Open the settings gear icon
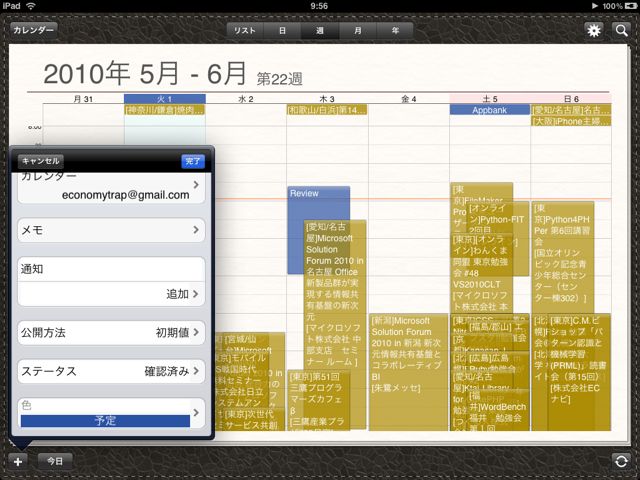 point(593,30)
